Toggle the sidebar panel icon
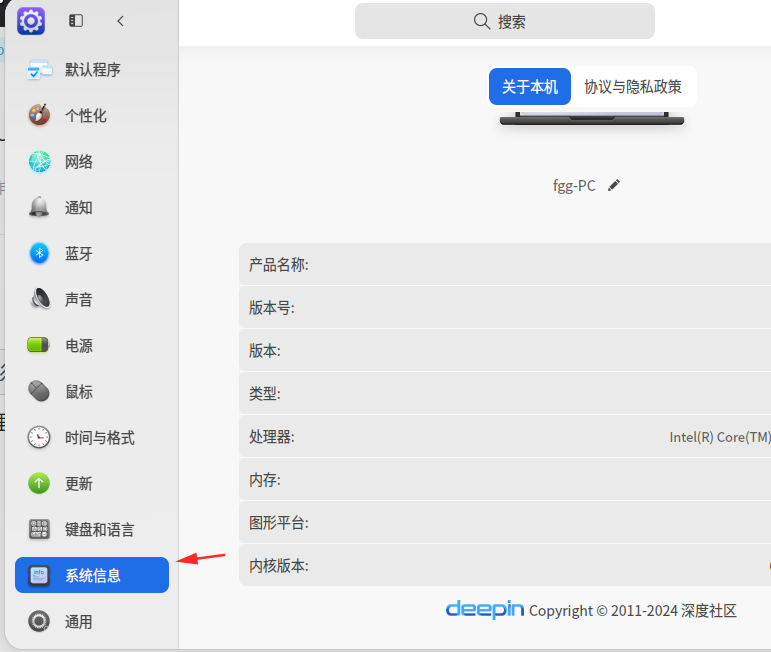The height and width of the screenshot is (652, 771). 76,21
